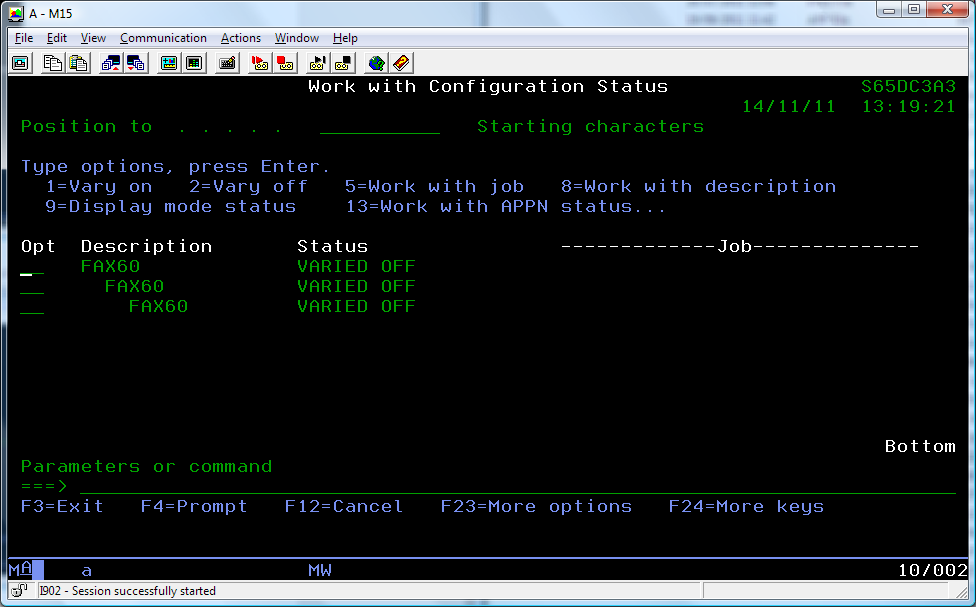Click the Paste clipboard toolbar icon
Screen dimensions: 976x607
[78, 63]
